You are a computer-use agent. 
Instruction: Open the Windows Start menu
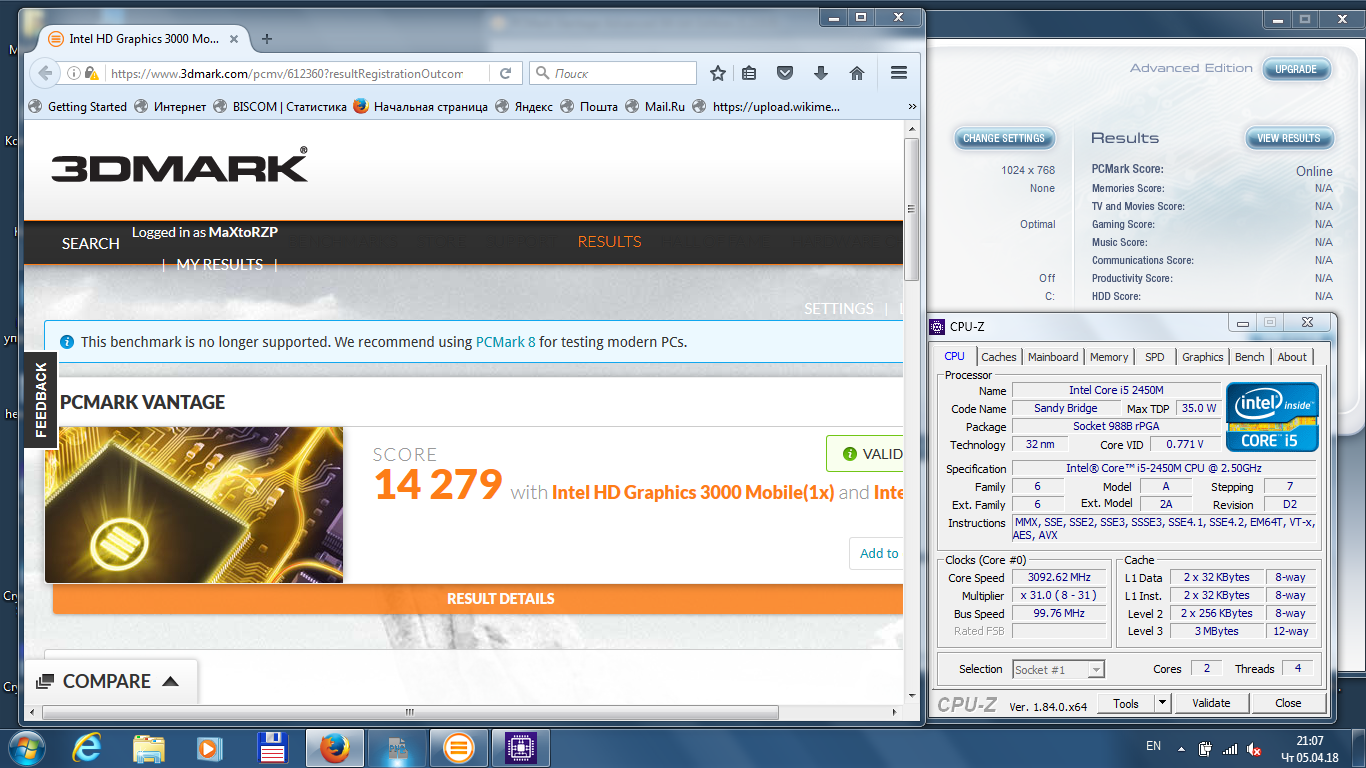pyautogui.click(x=26, y=747)
